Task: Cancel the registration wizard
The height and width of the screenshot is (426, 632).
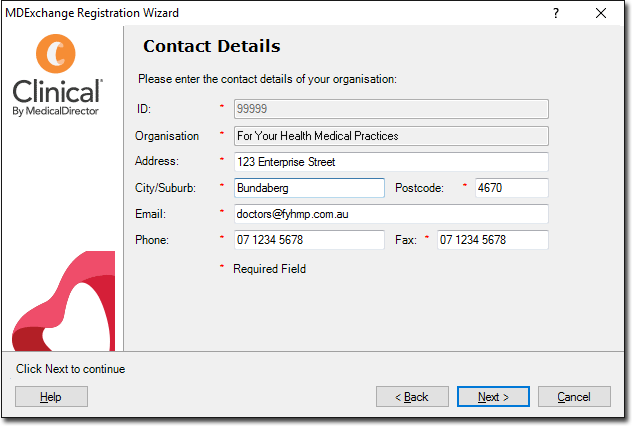Action: tap(574, 397)
